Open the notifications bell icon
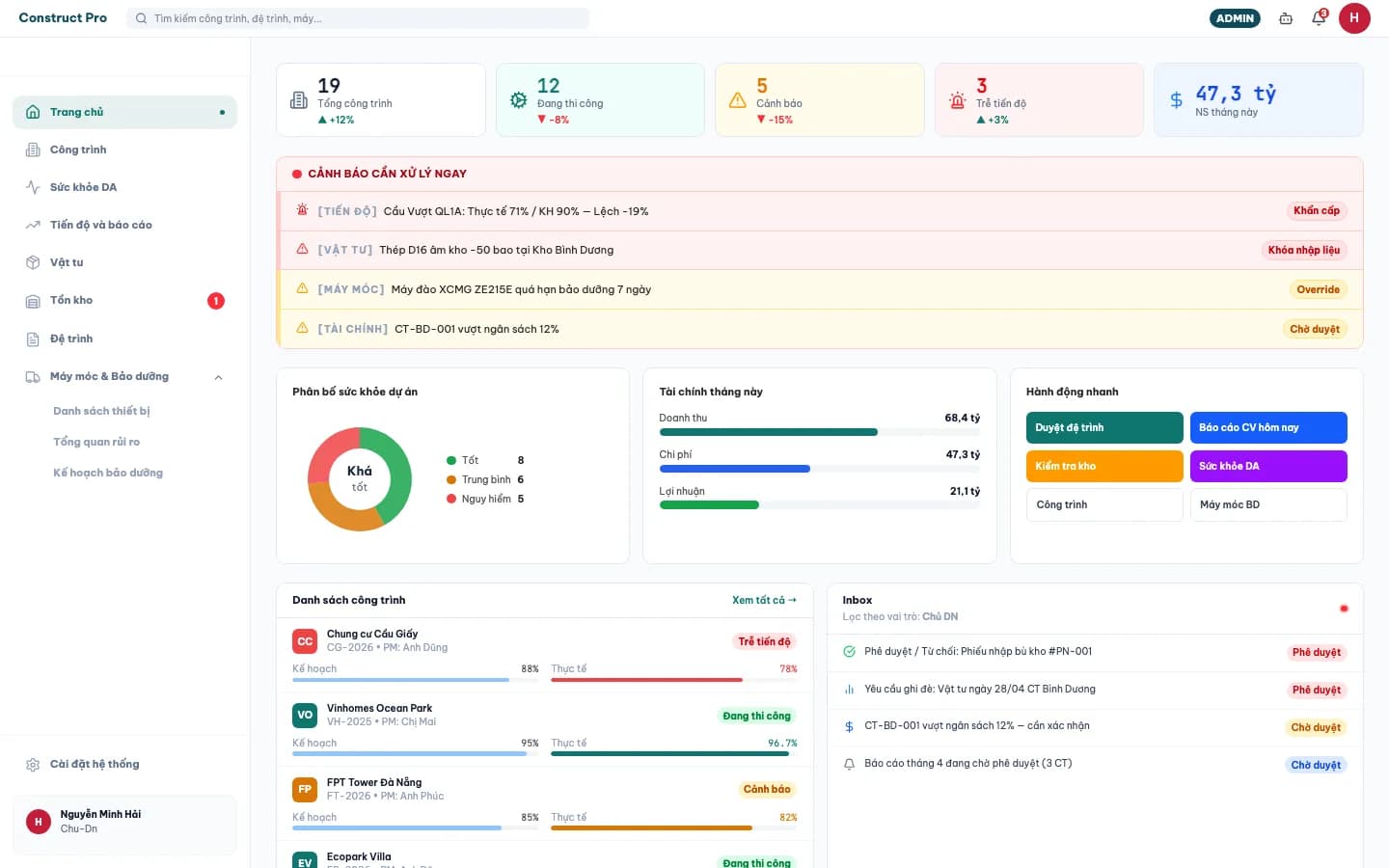Viewport: 1389px width, 868px height. click(x=1319, y=18)
